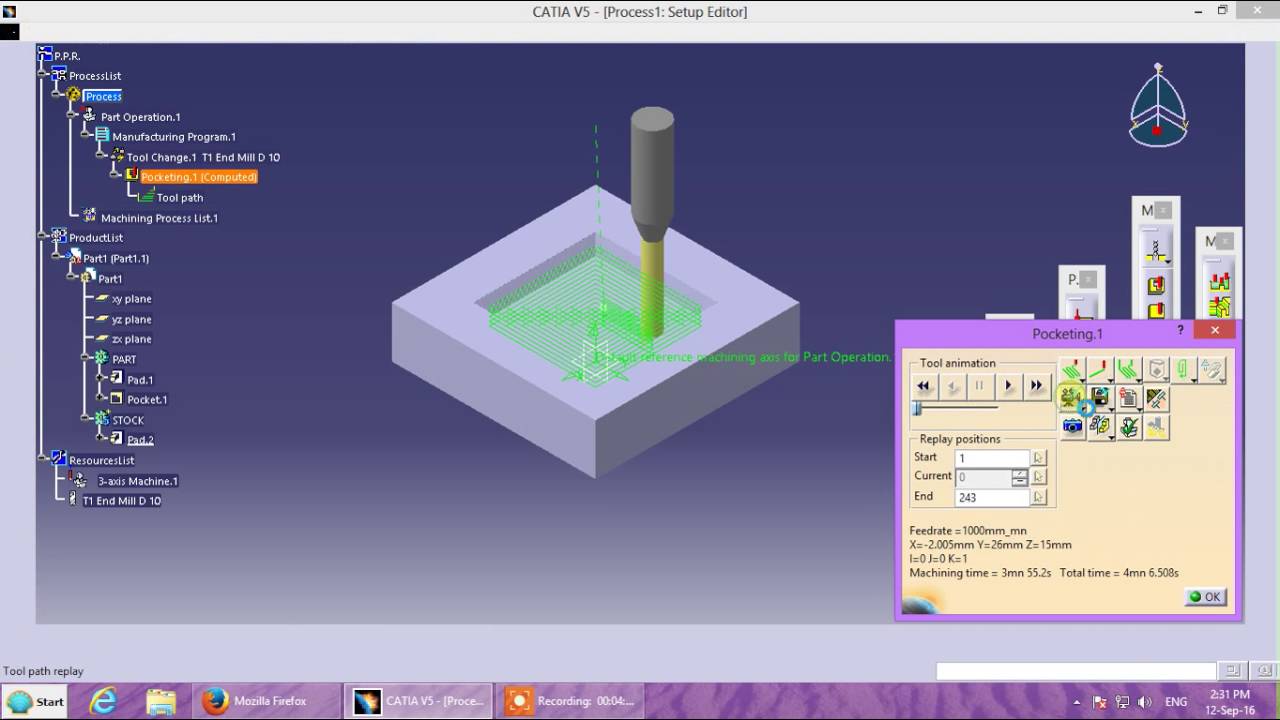The width and height of the screenshot is (1280, 720).
Task: Select T1 End Mill D 10 resource
Action: coord(121,501)
